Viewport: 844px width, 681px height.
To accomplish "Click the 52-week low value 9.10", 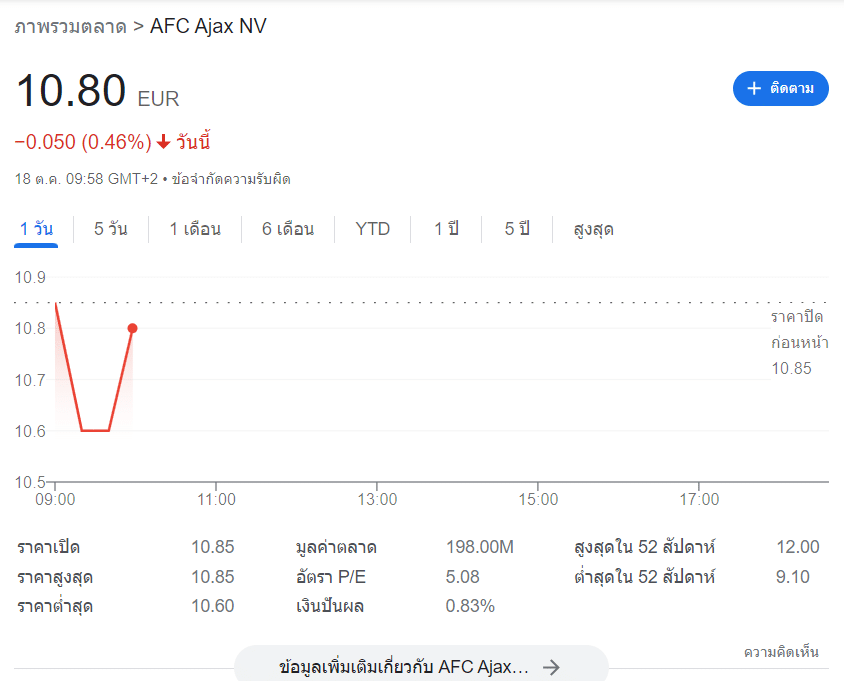I will point(792,577).
